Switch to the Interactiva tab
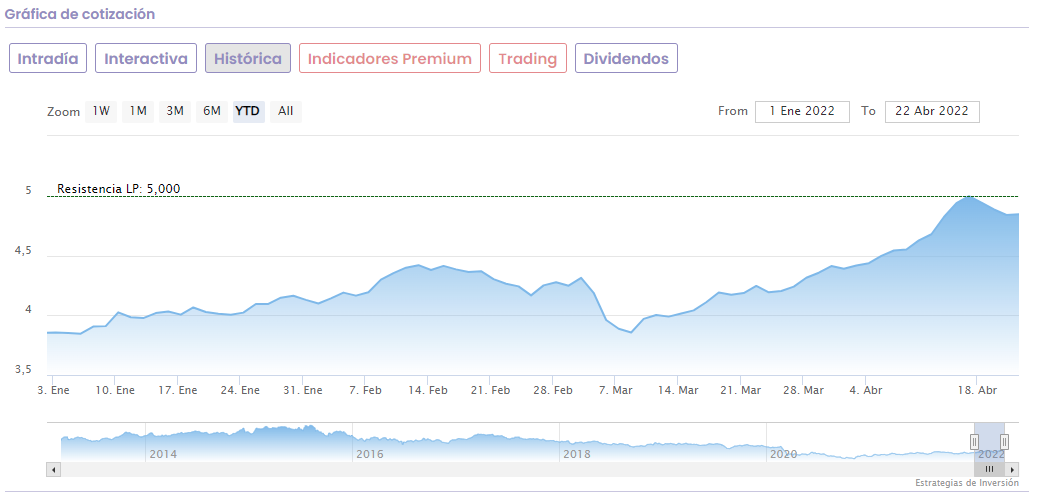Image resolution: width=1038 pixels, height=498 pixels. 146,58
